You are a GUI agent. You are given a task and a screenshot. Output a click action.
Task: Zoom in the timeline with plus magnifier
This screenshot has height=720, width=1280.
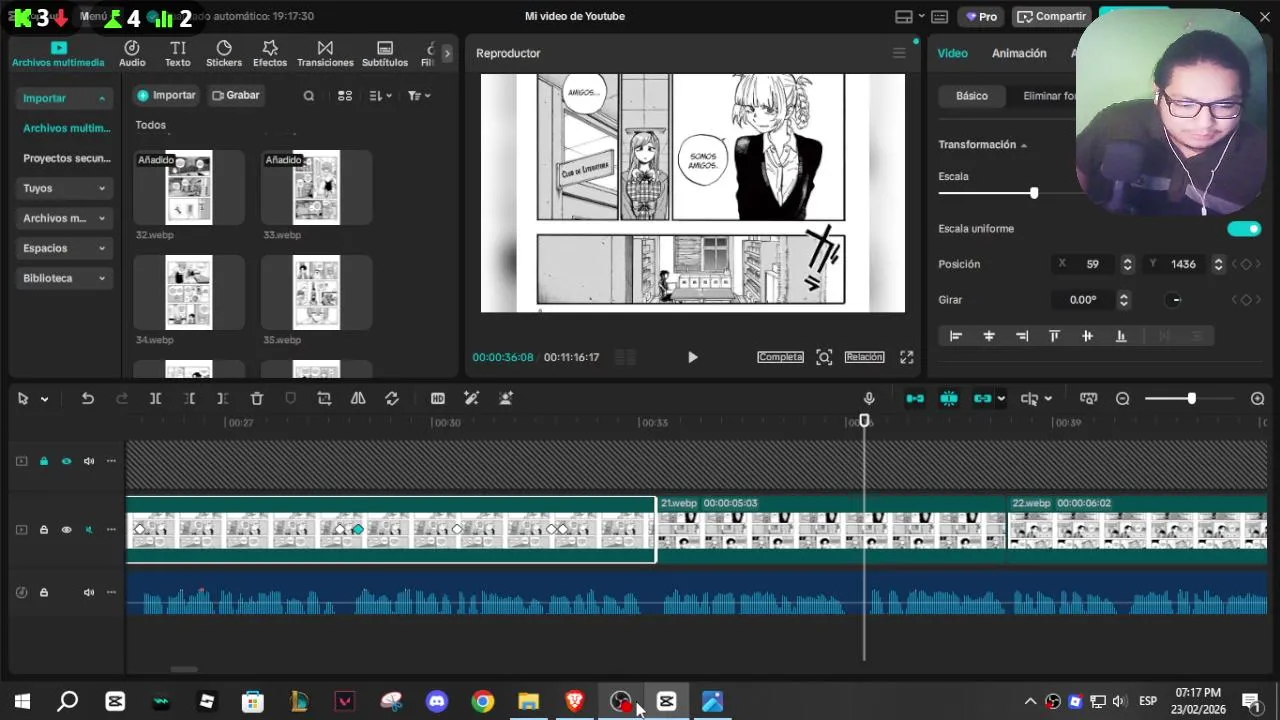pyautogui.click(x=1258, y=398)
